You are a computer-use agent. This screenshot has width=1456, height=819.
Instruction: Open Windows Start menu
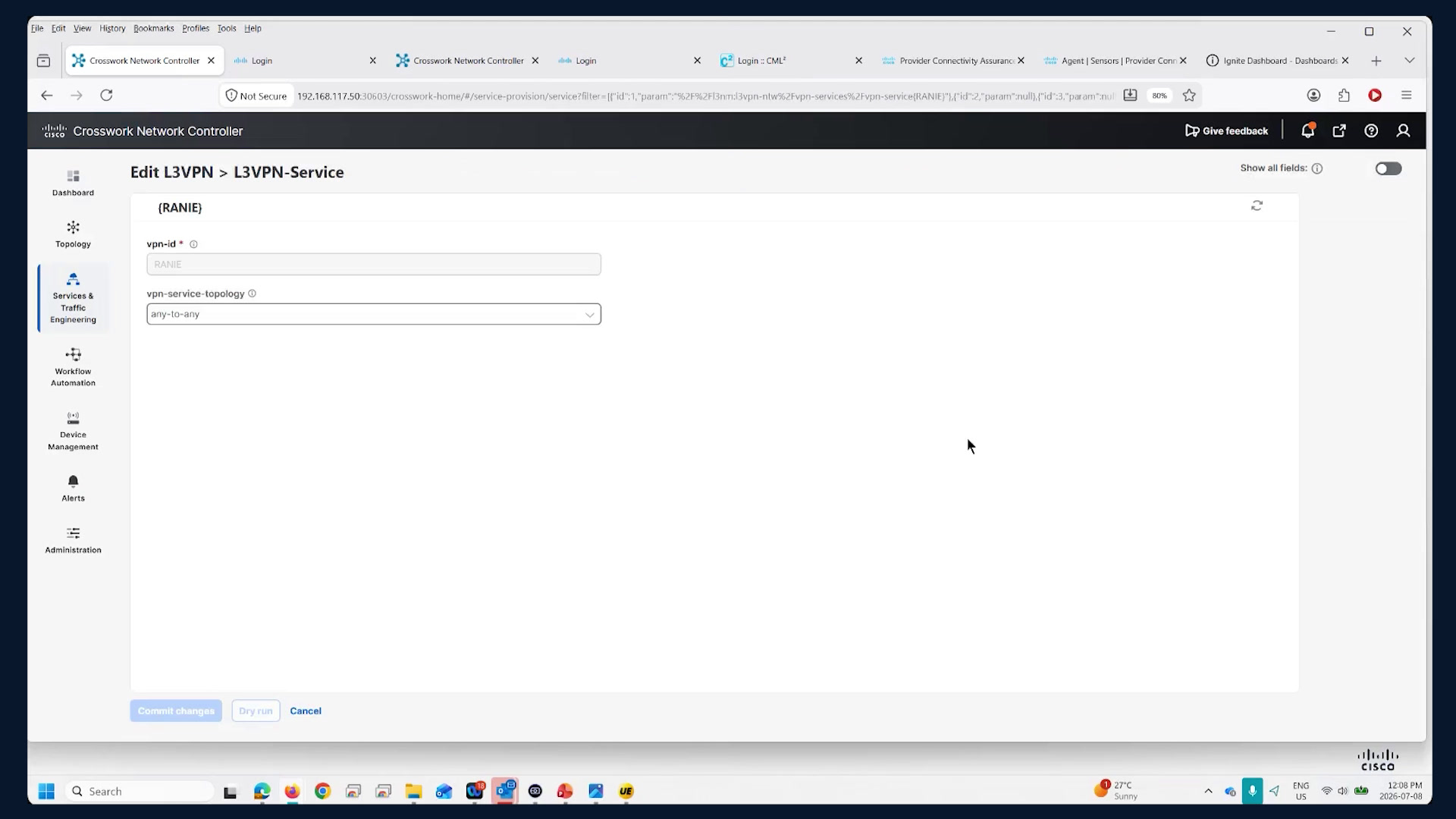(x=46, y=791)
